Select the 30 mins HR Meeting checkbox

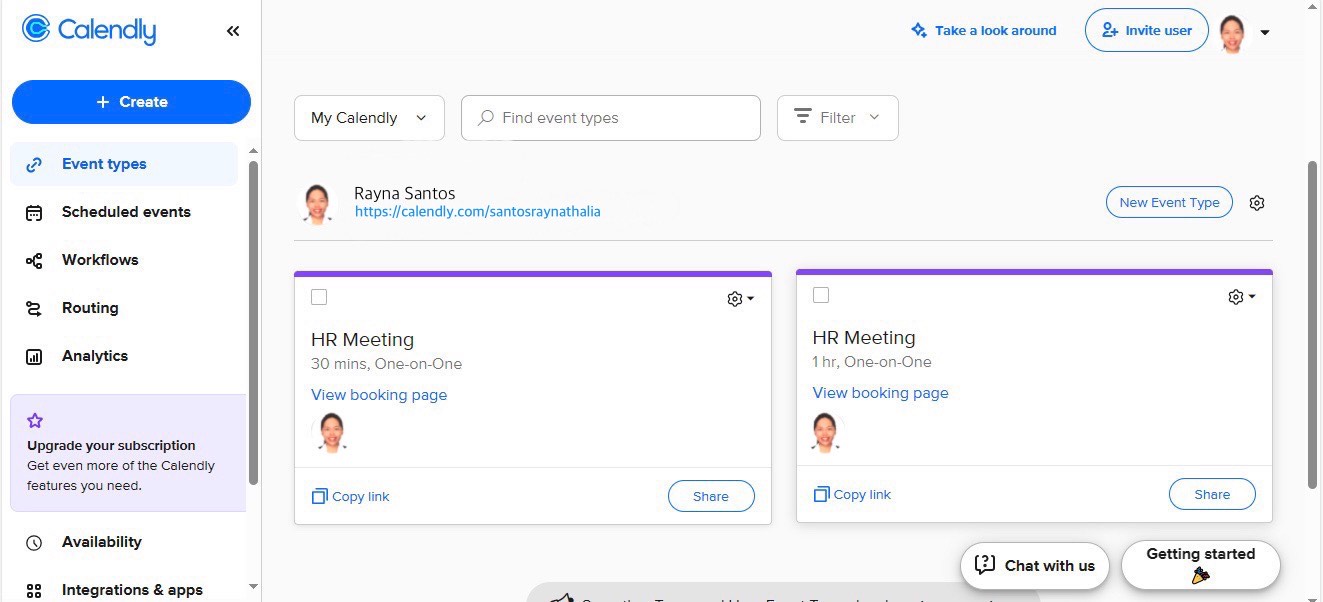[319, 297]
